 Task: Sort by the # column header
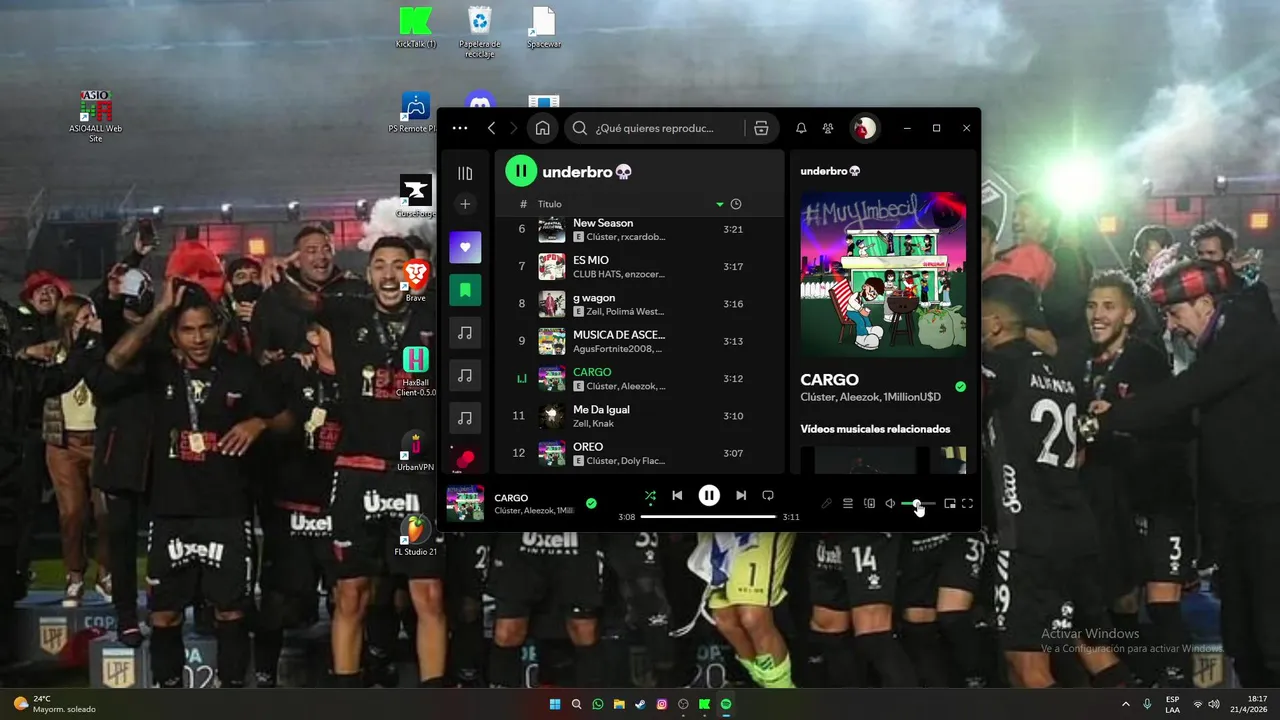pos(523,204)
